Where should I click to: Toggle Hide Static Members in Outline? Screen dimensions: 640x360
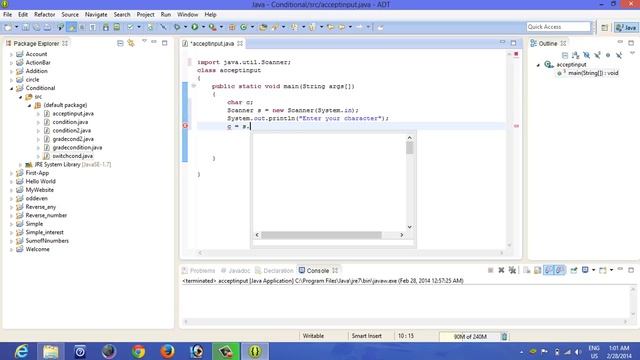coord(597,55)
